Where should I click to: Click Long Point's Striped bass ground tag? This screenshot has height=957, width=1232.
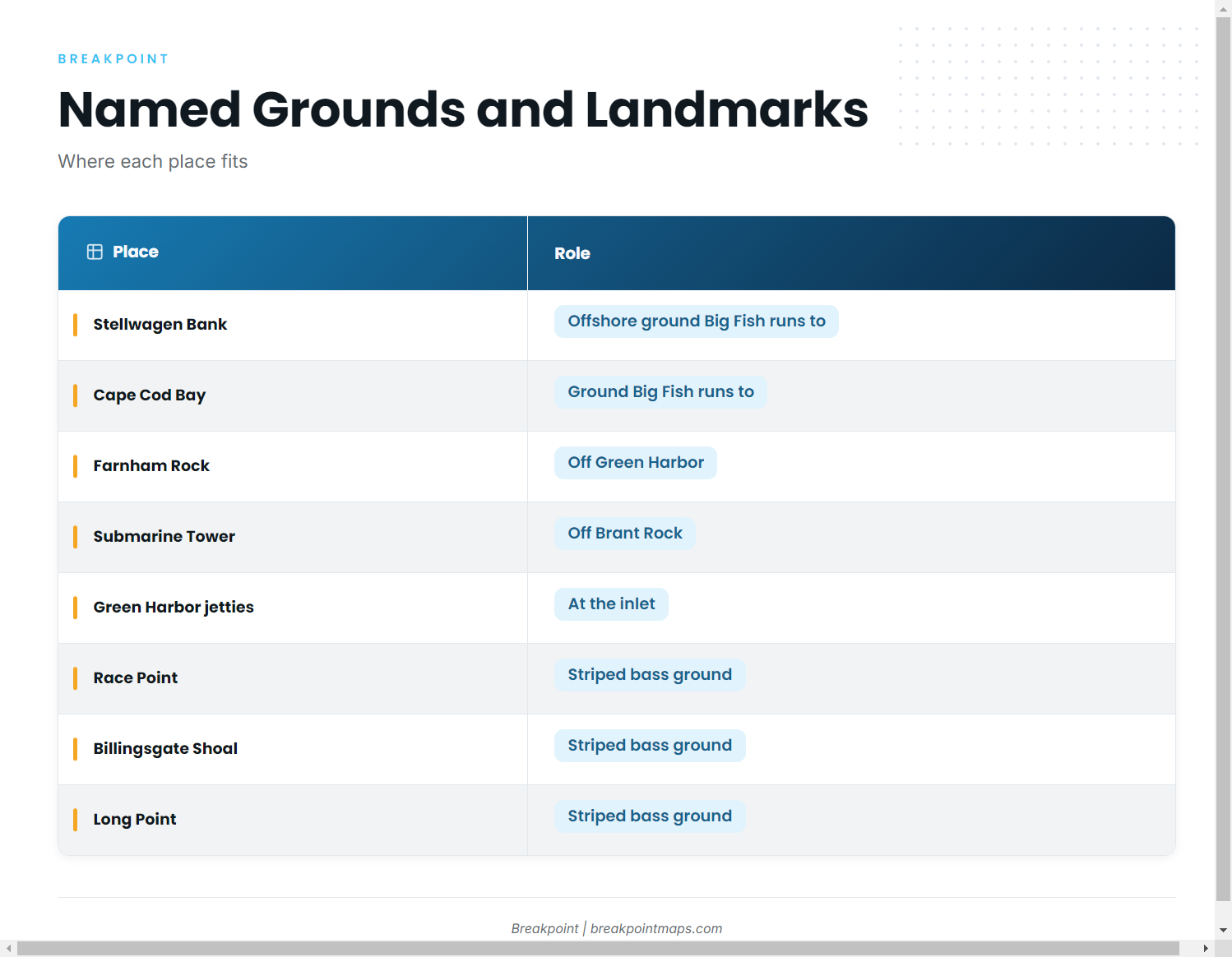pyautogui.click(x=650, y=816)
